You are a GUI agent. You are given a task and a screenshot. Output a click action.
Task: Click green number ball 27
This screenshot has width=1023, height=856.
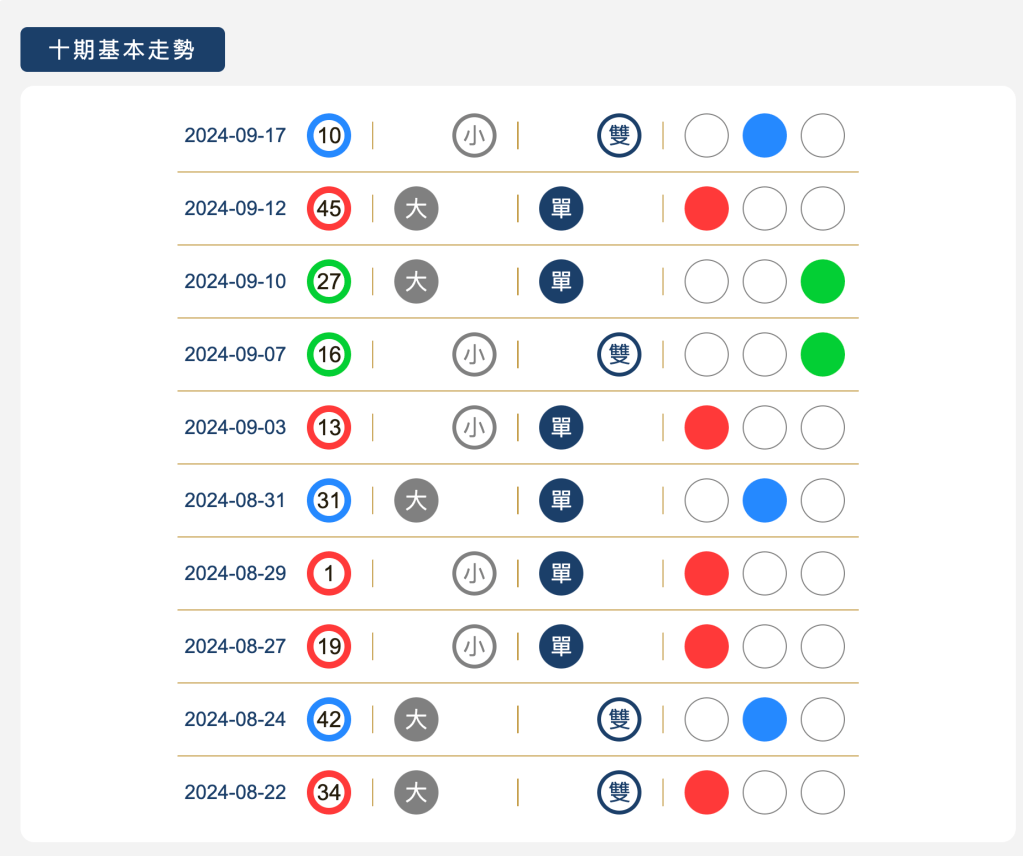pyautogui.click(x=329, y=282)
